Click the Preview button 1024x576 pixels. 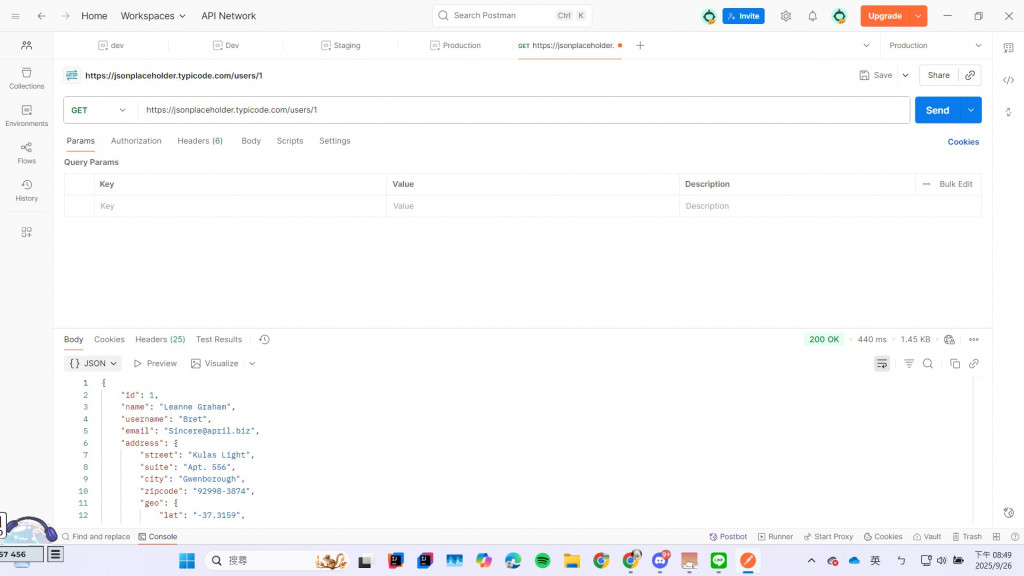tap(155, 363)
